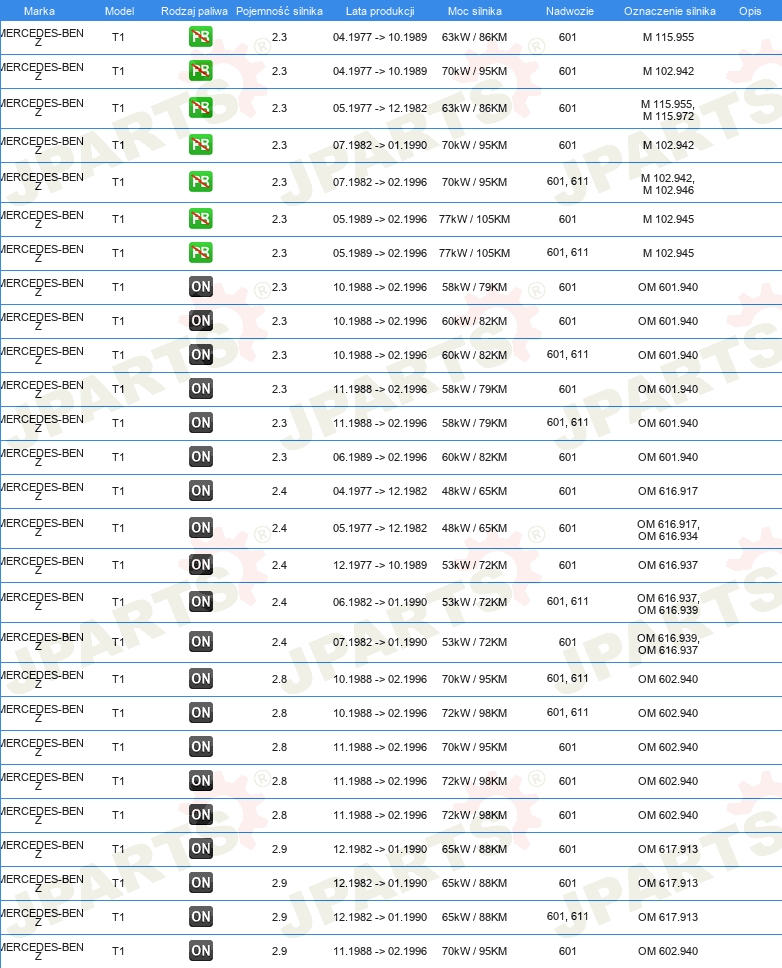Select '11.1988 -> 02.1996' in the 2.9 row
This screenshot has height=968, width=782.
click(380, 951)
